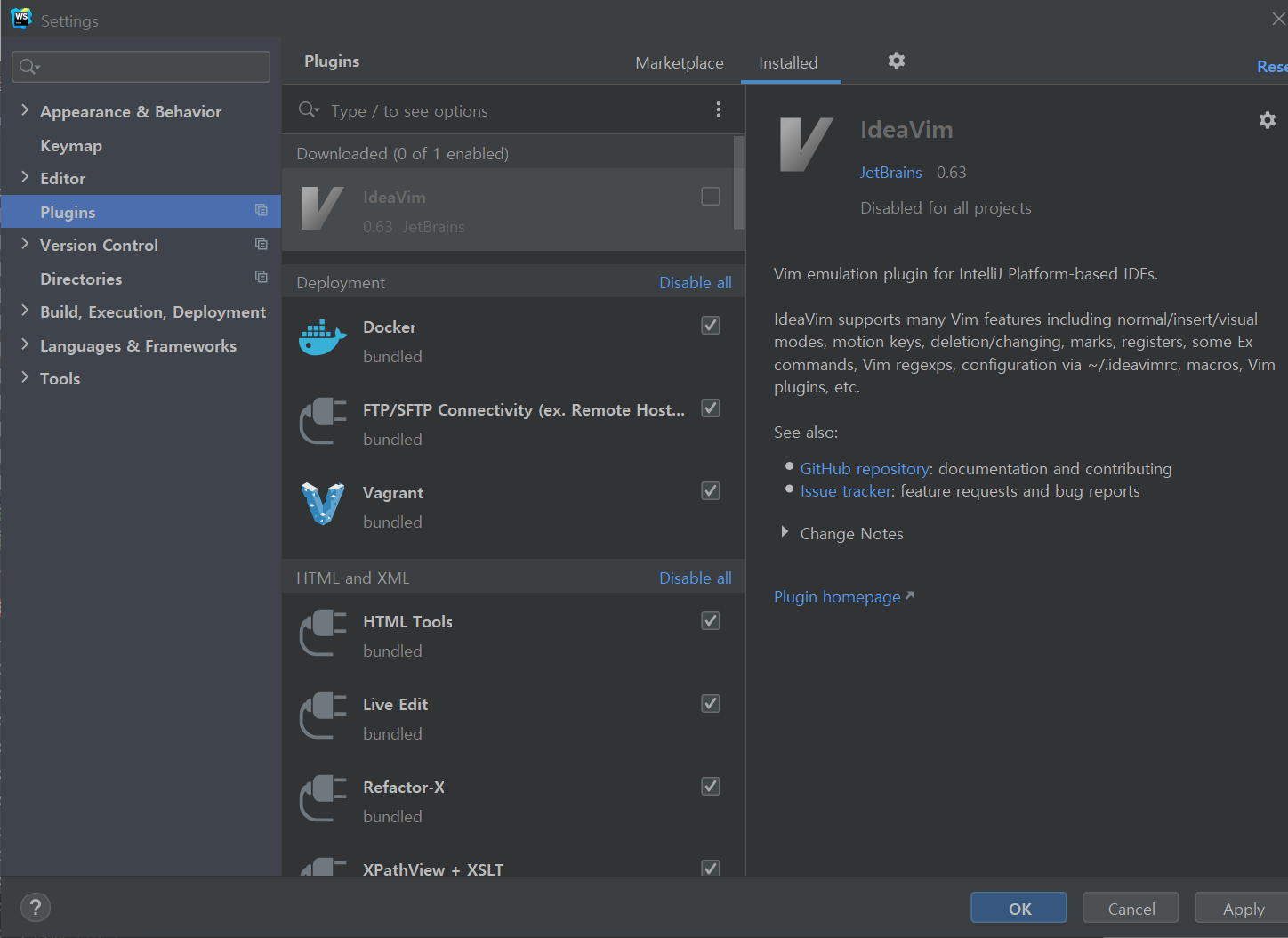Uncheck the HTML Tools checkbox
Viewport: 1288px width, 938px height.
pos(711,620)
